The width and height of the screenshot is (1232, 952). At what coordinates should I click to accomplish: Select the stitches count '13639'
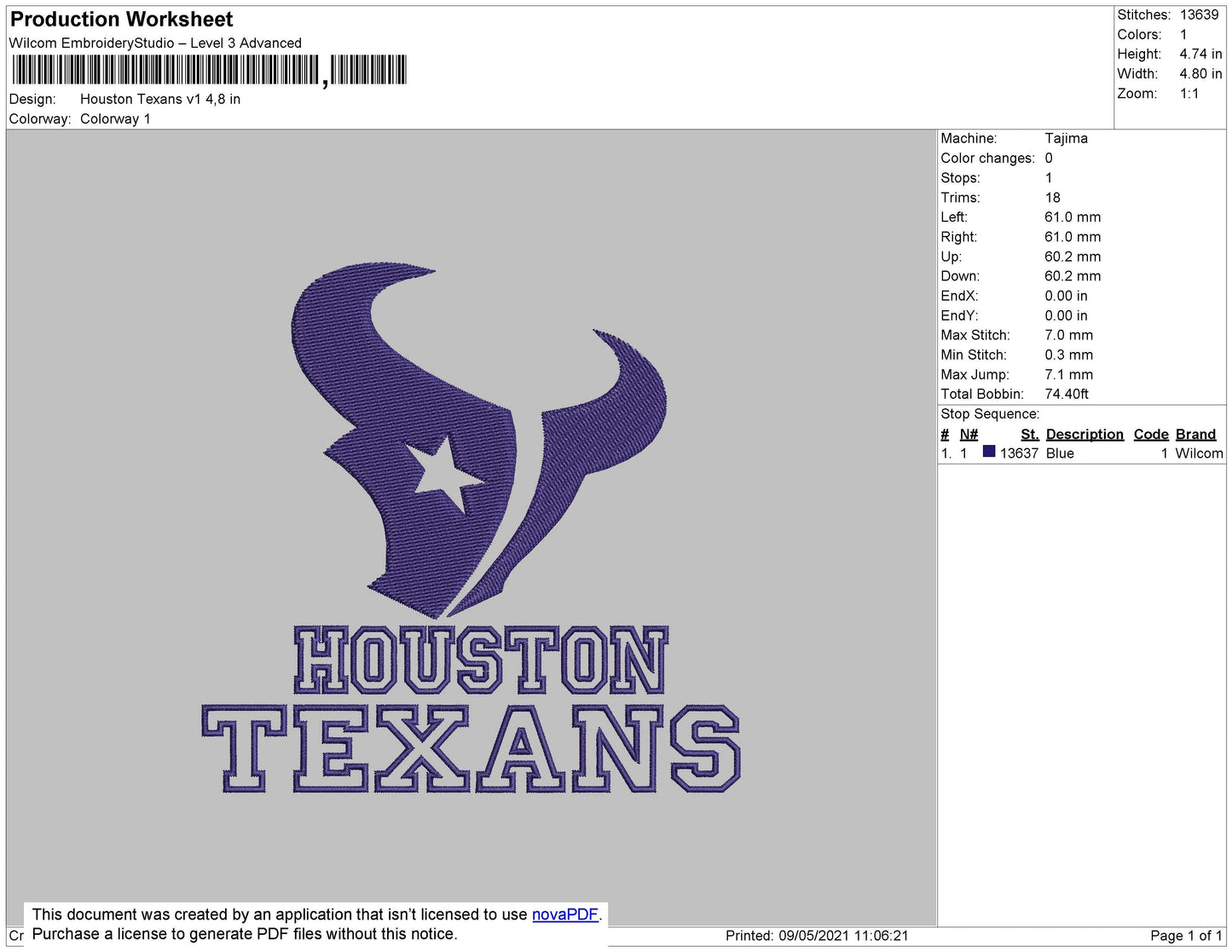[1199, 14]
